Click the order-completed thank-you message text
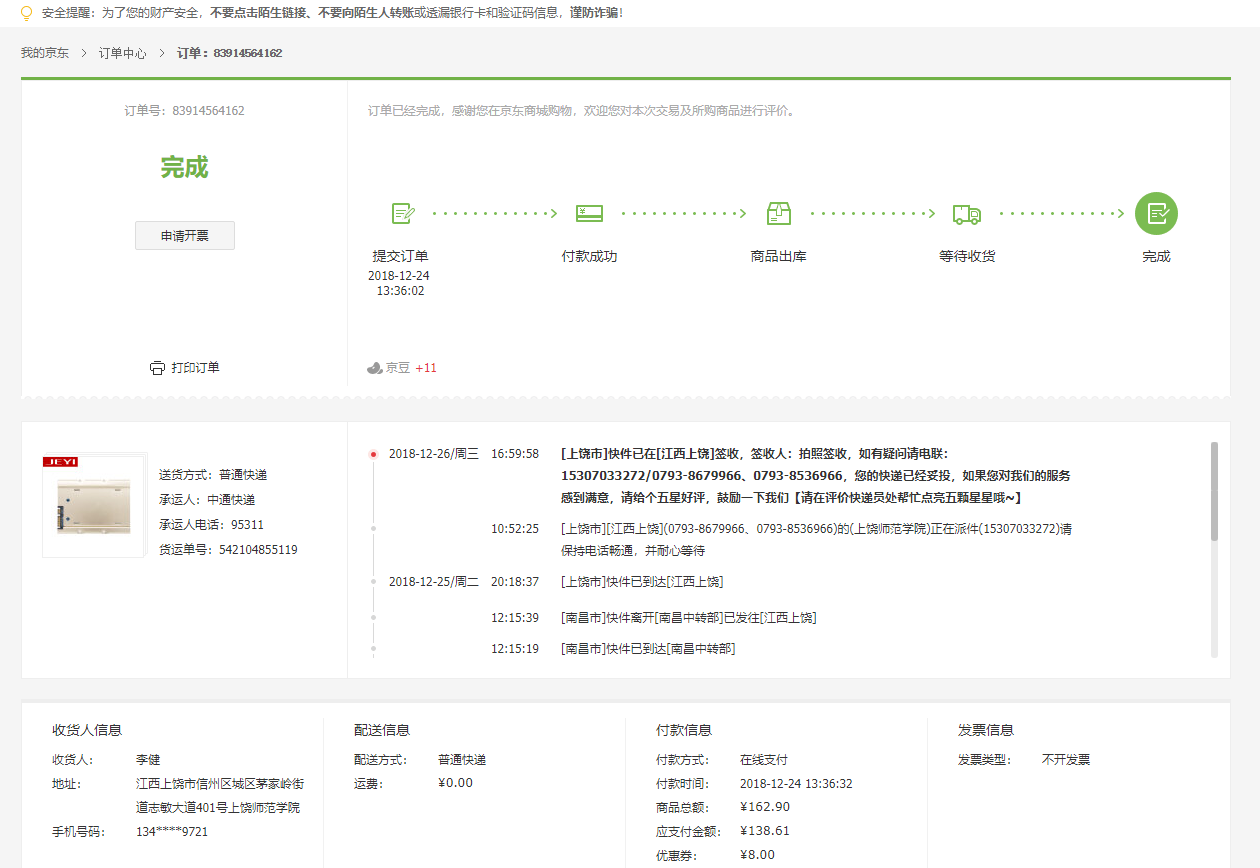 coord(583,111)
